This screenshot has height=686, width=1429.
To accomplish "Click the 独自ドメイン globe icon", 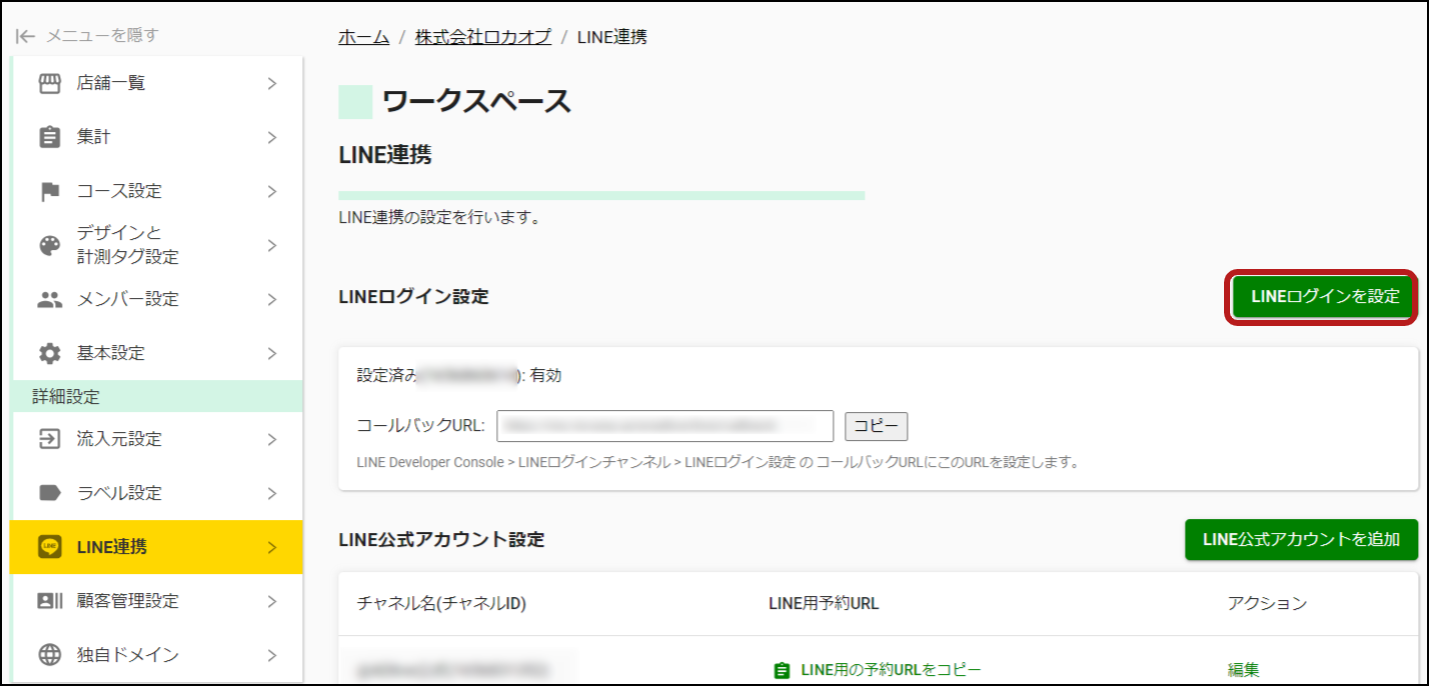I will (49, 655).
